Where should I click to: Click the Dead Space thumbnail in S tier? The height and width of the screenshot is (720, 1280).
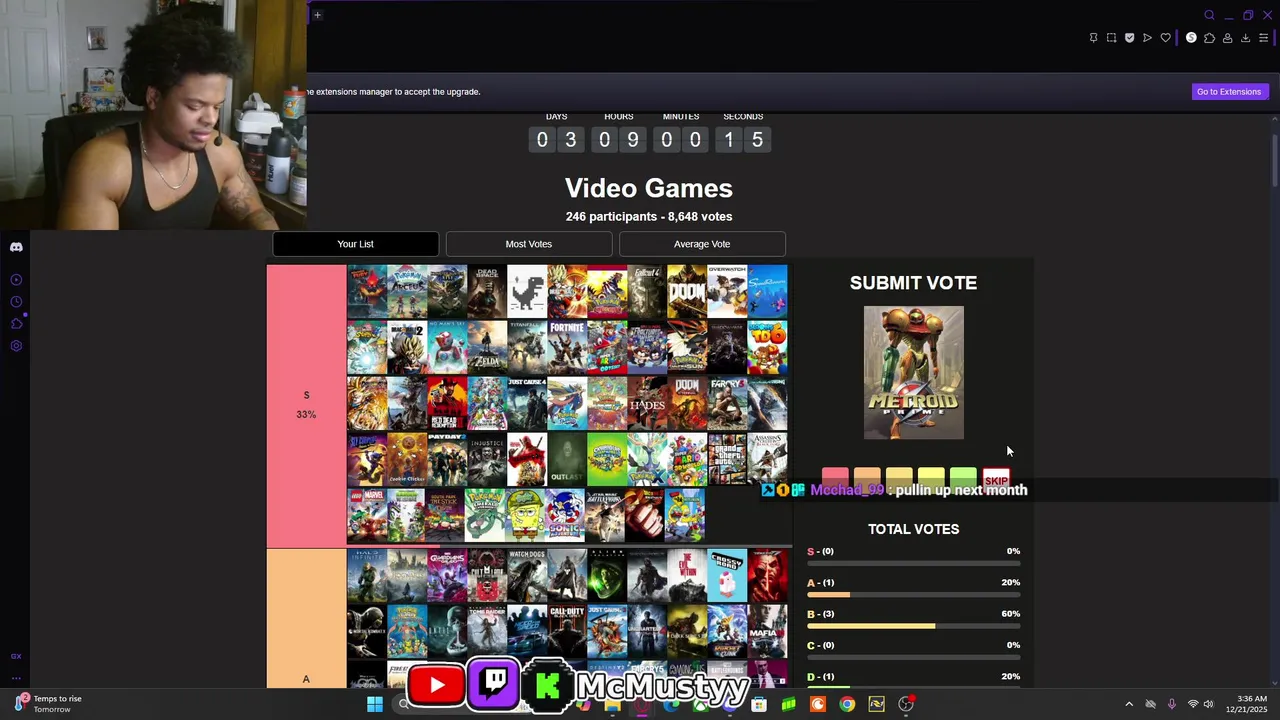[487, 291]
